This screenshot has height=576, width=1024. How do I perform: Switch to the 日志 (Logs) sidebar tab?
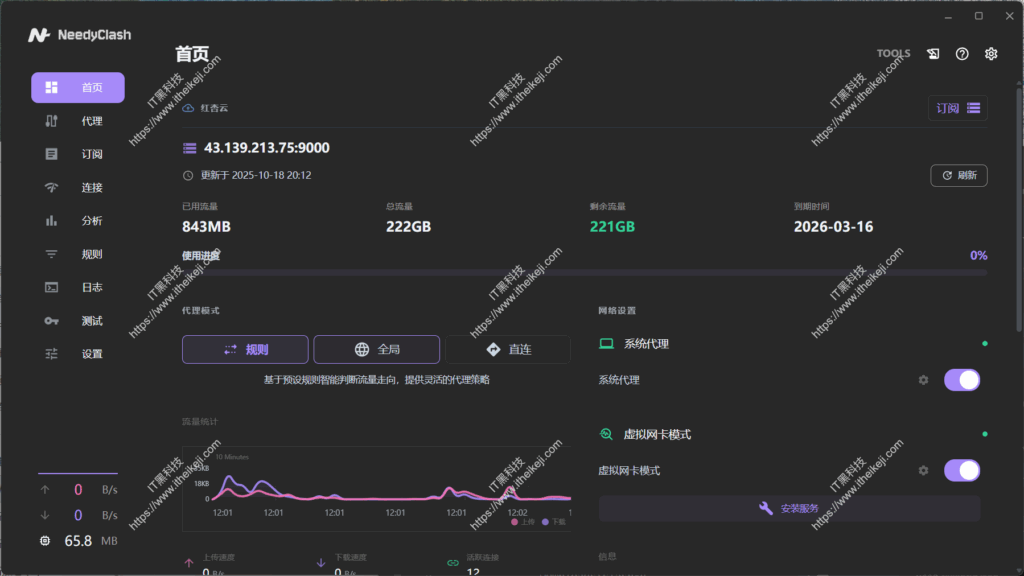coord(78,288)
